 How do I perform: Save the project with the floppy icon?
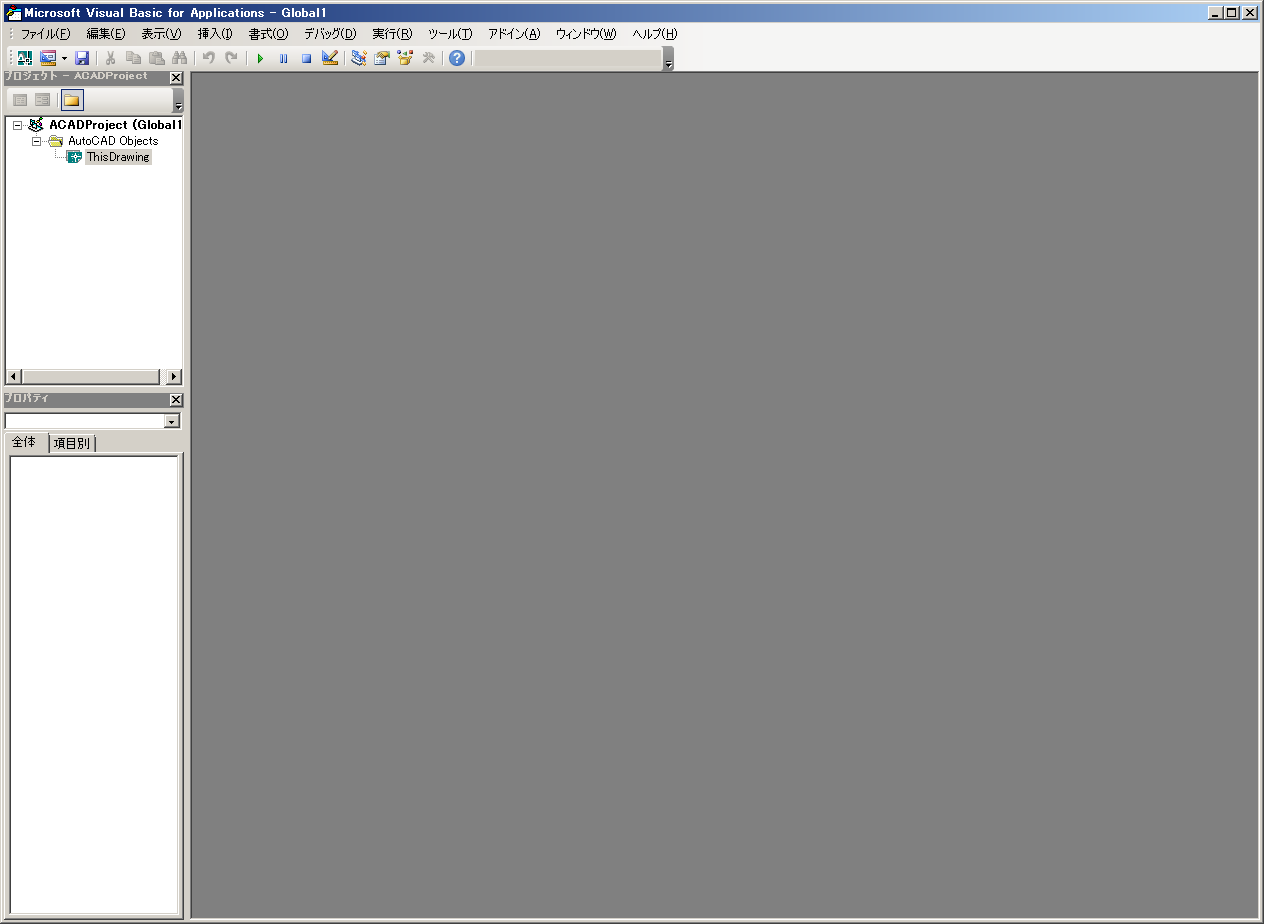pos(82,58)
